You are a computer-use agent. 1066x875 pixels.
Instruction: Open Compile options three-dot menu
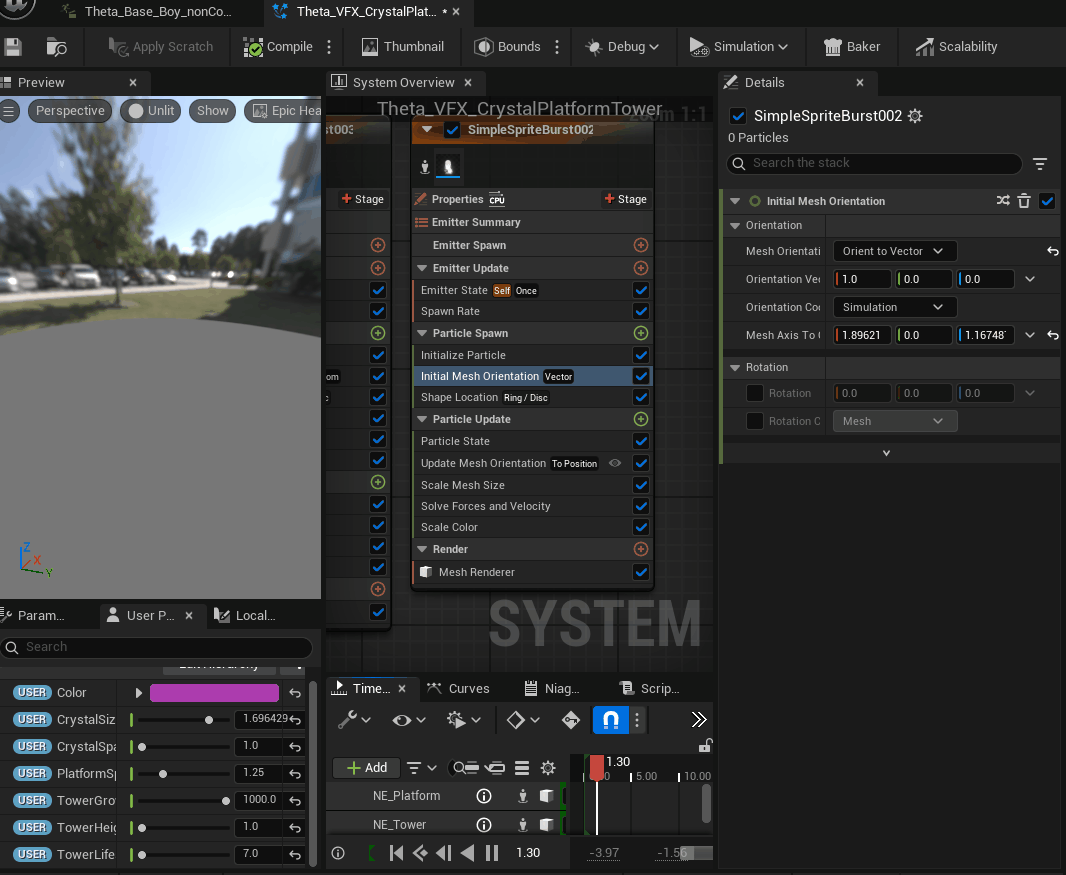coord(329,47)
